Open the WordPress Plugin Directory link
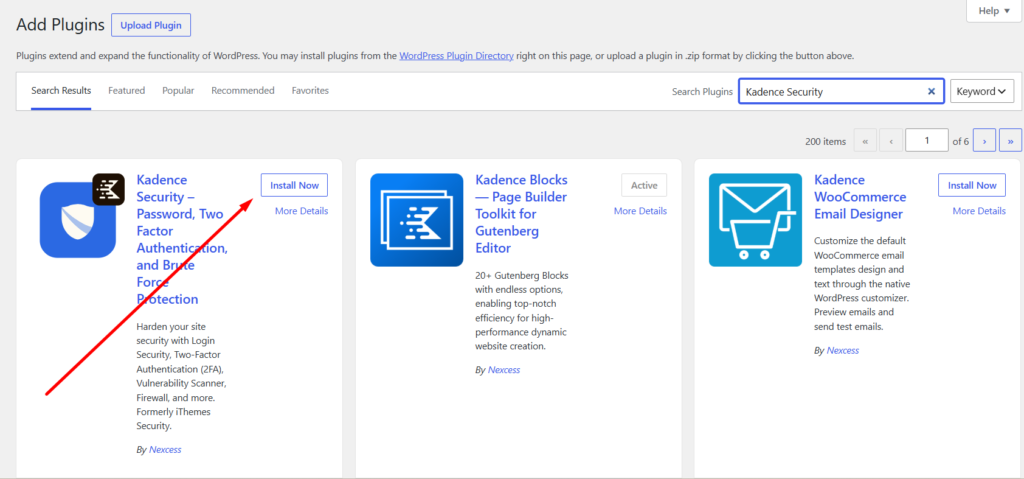The width and height of the screenshot is (1024, 479). pos(456,56)
